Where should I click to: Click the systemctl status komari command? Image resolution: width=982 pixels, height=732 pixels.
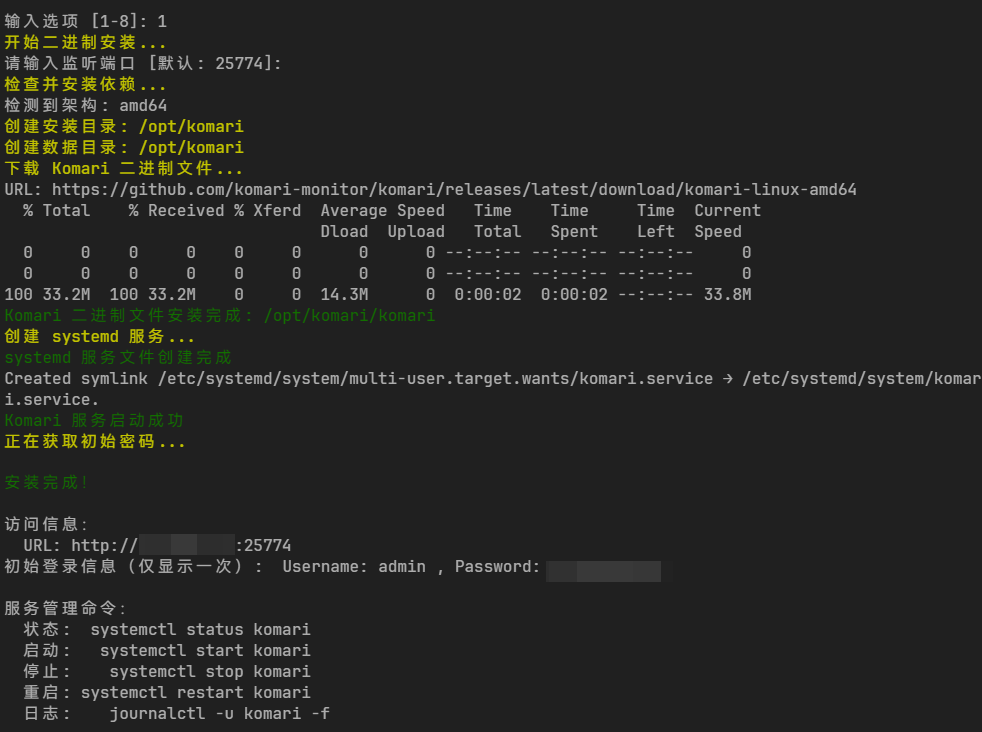pyautogui.click(x=200, y=630)
